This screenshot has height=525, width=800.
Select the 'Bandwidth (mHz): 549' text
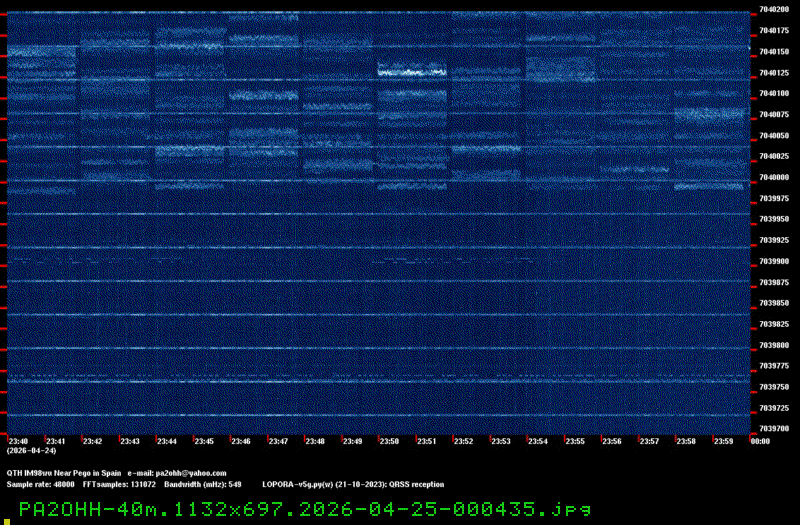(x=203, y=485)
